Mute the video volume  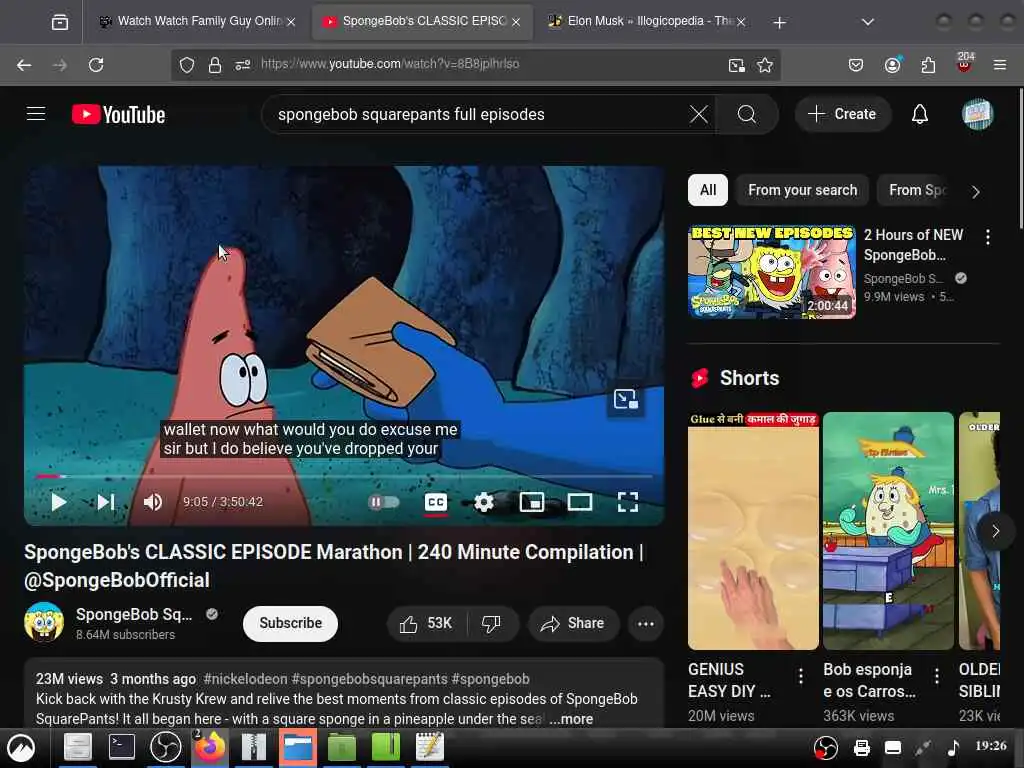[x=152, y=502]
